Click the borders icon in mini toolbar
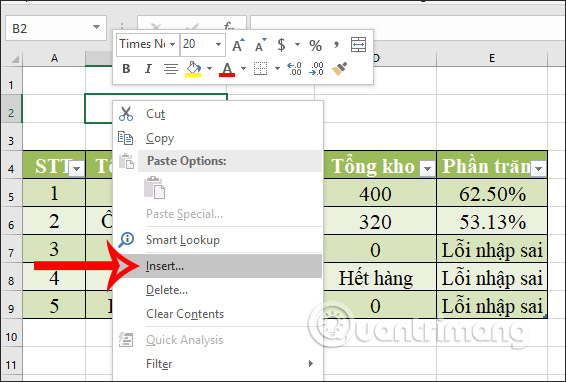The width and height of the screenshot is (566, 382). coord(261,68)
